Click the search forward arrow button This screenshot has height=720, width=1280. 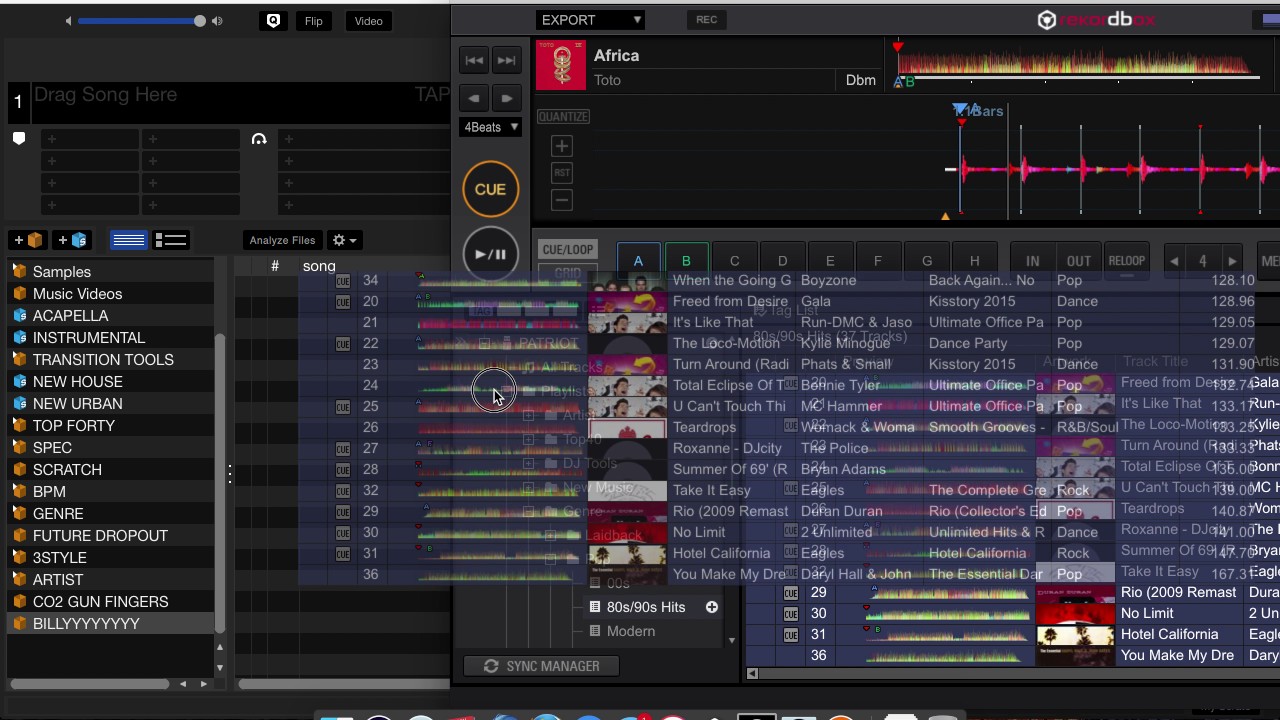pyautogui.click(x=506, y=98)
